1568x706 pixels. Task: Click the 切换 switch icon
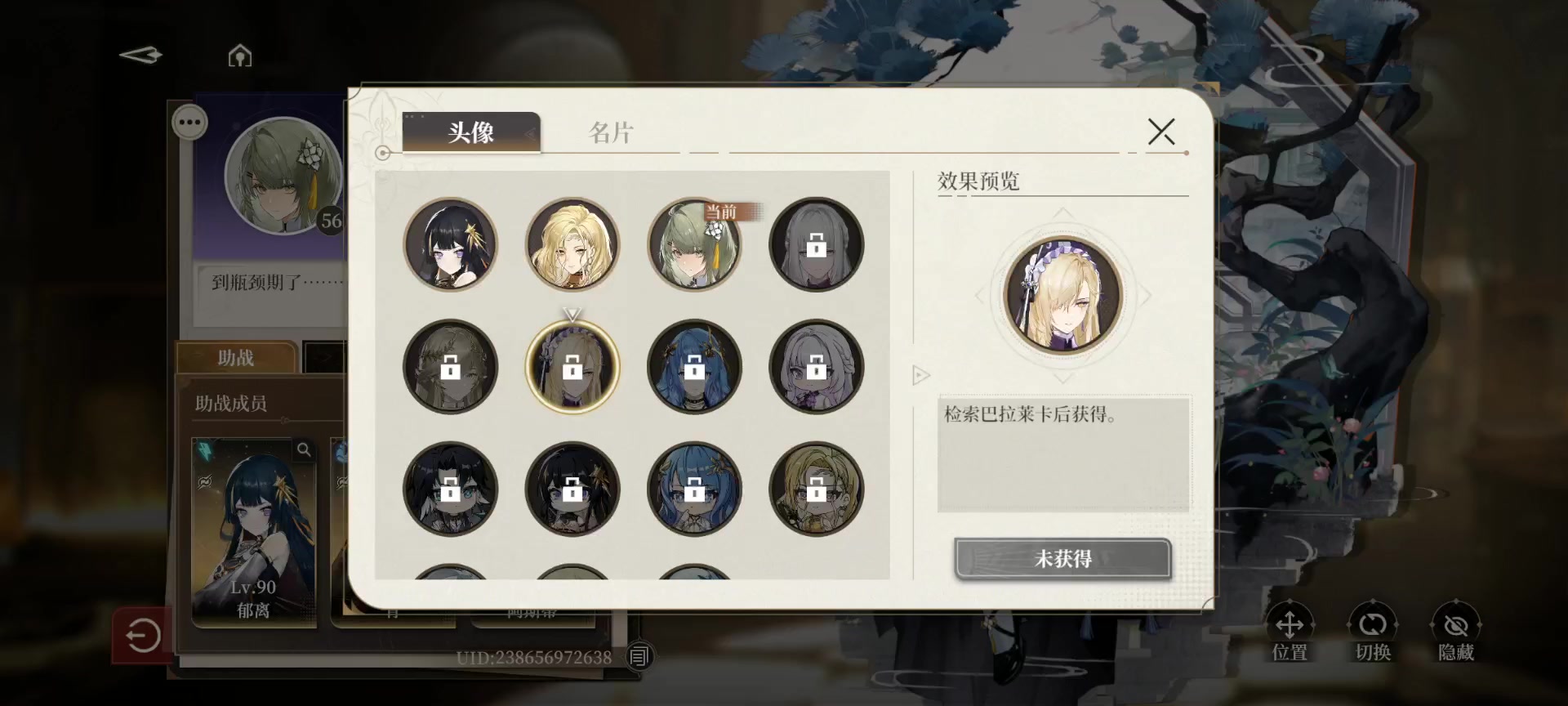click(x=1373, y=632)
